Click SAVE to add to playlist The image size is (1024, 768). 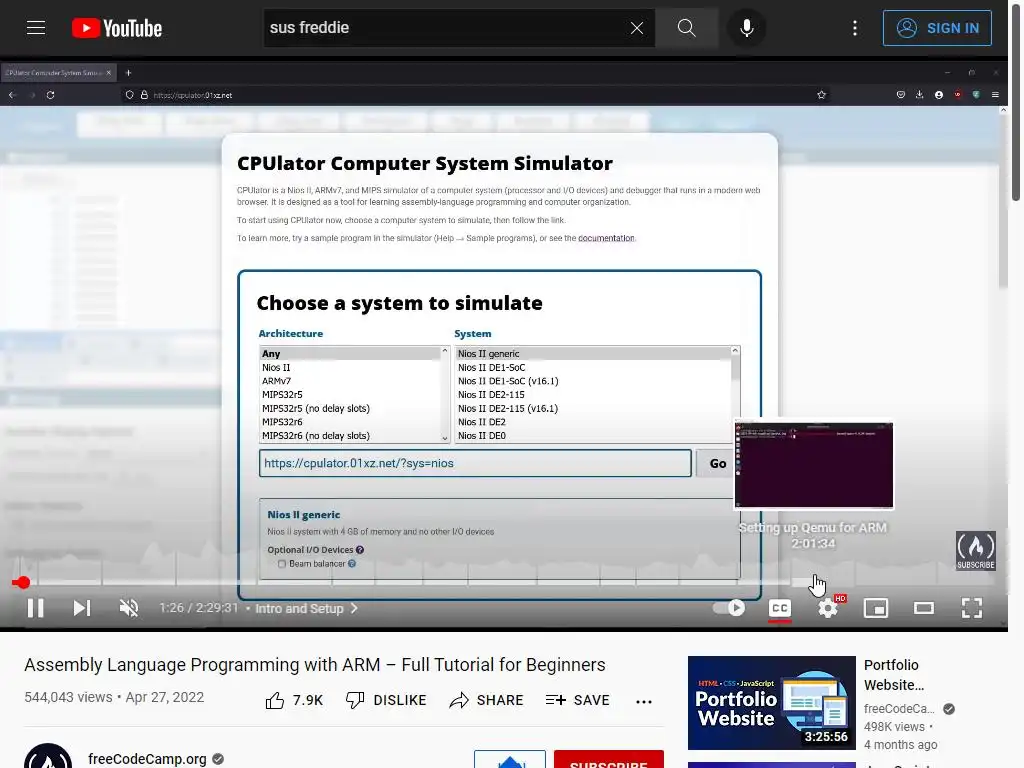[577, 700]
